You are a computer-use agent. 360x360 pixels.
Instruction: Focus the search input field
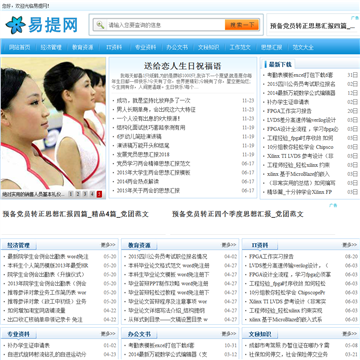[x=165, y=25]
